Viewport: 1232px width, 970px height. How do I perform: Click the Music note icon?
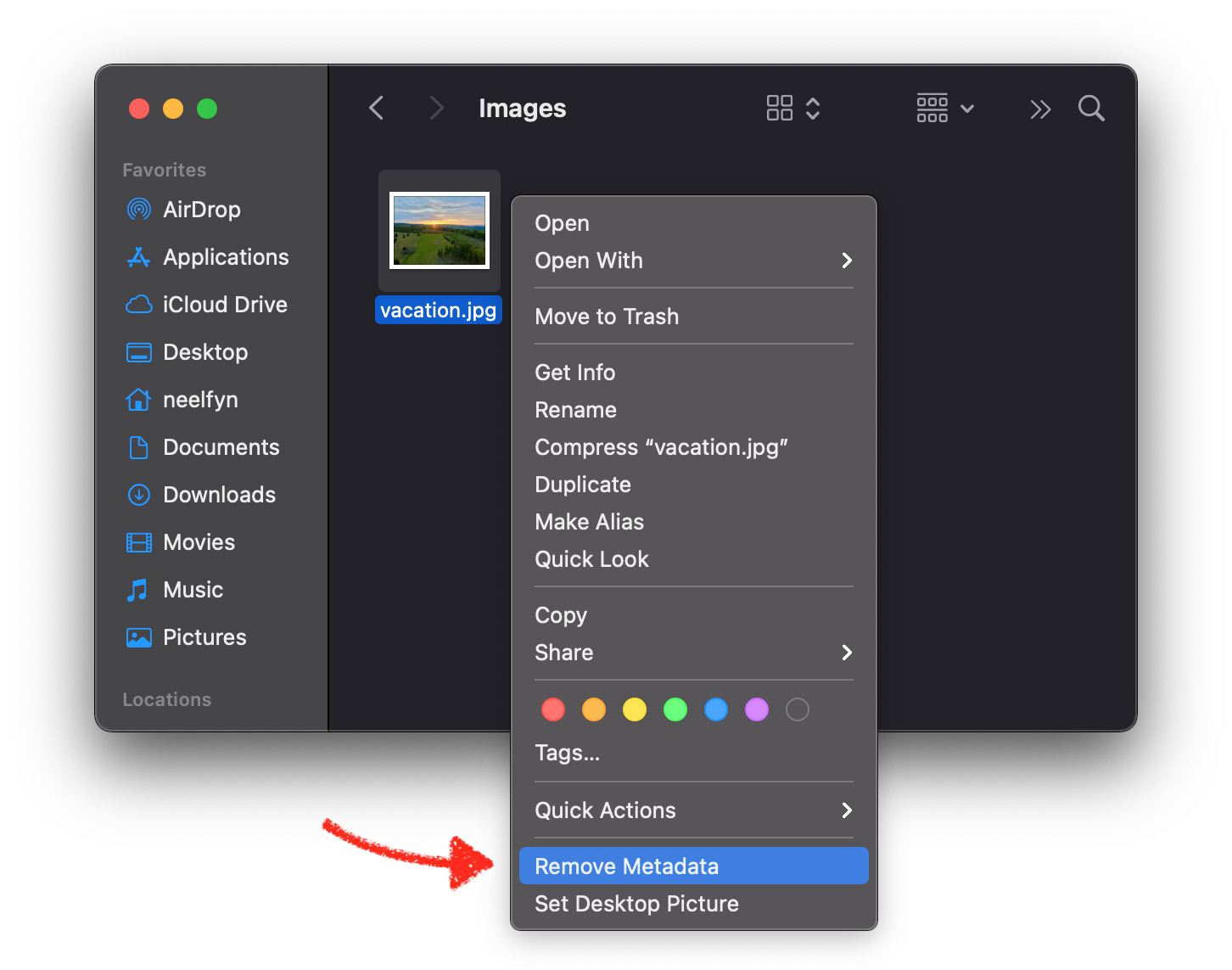(x=138, y=590)
